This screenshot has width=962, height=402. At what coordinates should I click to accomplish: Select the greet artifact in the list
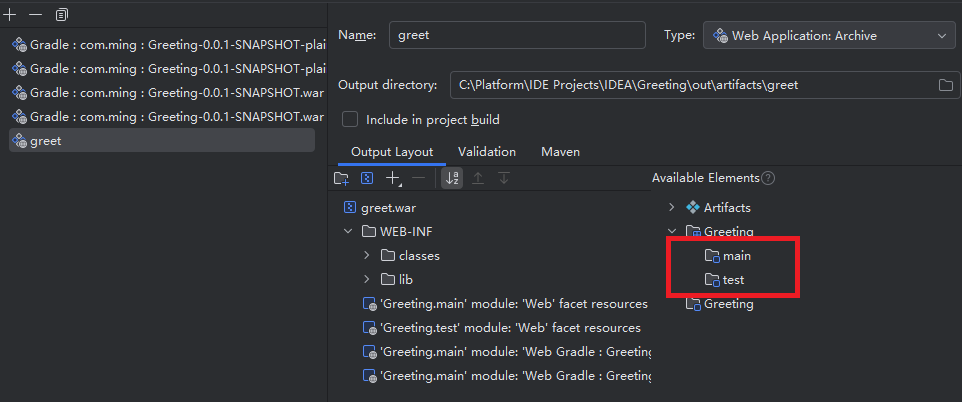162,141
